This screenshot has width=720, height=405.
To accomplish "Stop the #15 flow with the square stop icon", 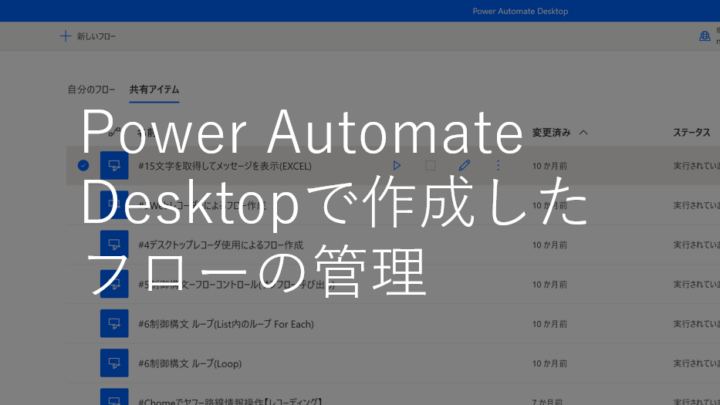I will point(430,165).
